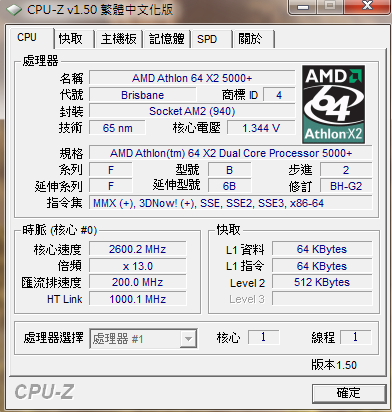The width and height of the screenshot is (392, 412).
Task: Click the 步進 value 2
Action: pyautogui.click(x=346, y=170)
